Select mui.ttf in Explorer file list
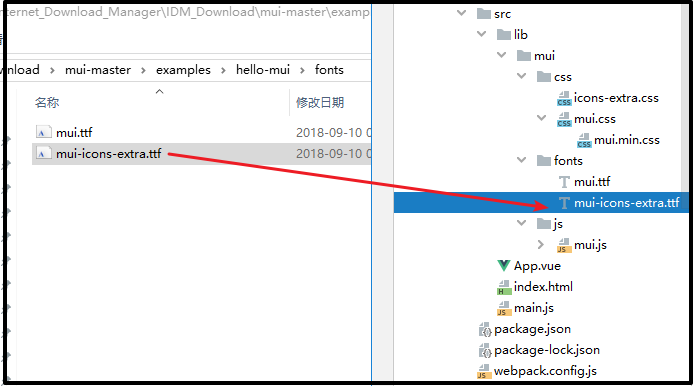The height and width of the screenshot is (386, 693). click(x=74, y=132)
